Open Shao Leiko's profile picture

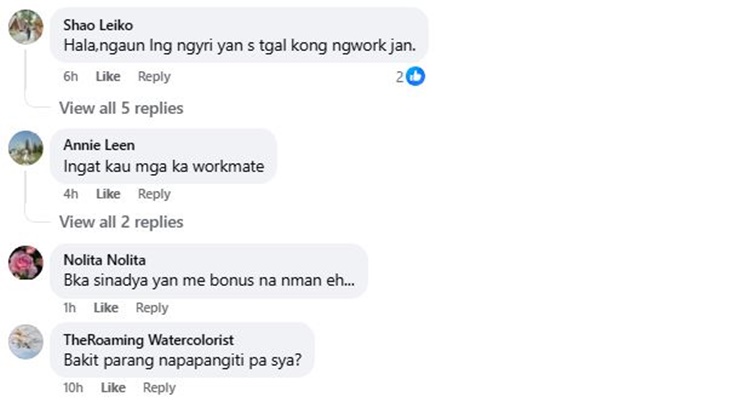pos(26,27)
